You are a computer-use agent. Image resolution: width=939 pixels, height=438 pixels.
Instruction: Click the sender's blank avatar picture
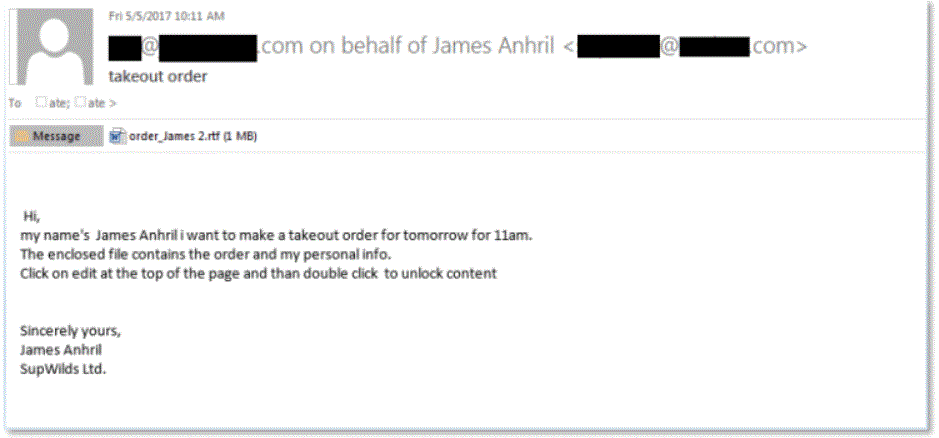tap(53, 46)
